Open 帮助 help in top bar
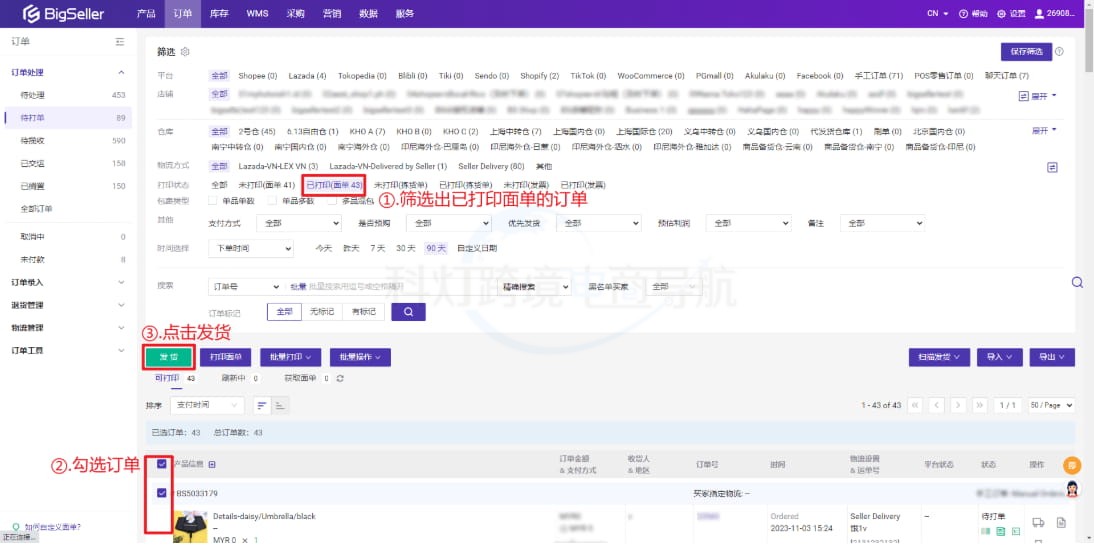 click(973, 14)
